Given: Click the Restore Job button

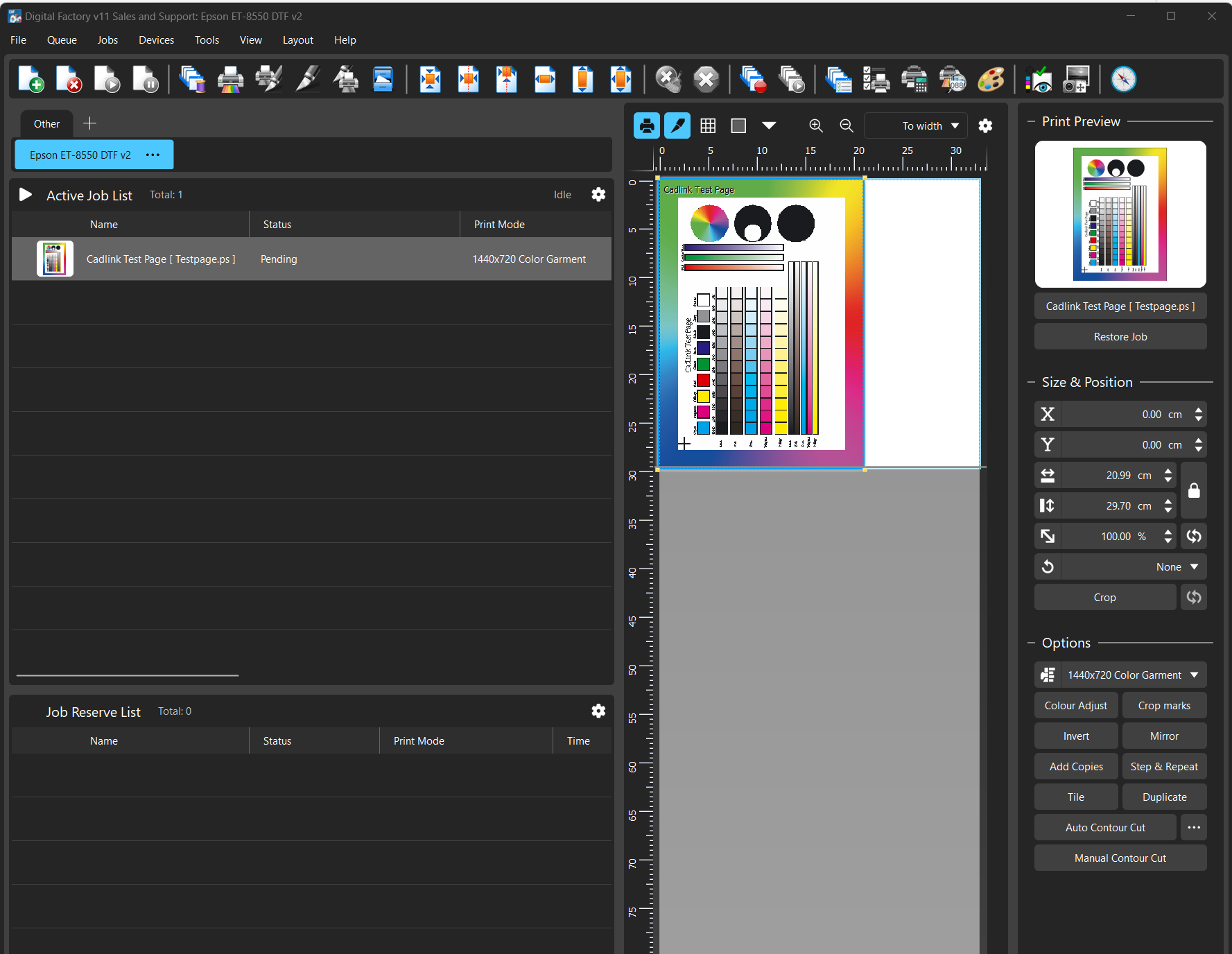Looking at the screenshot, I should (x=1120, y=336).
